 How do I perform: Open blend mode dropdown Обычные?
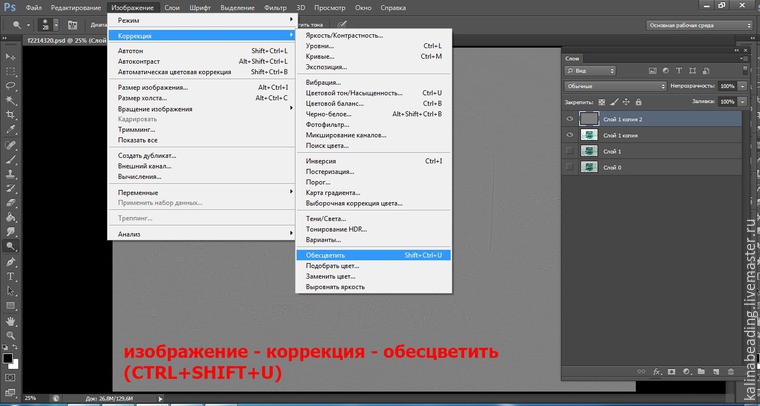[616, 86]
